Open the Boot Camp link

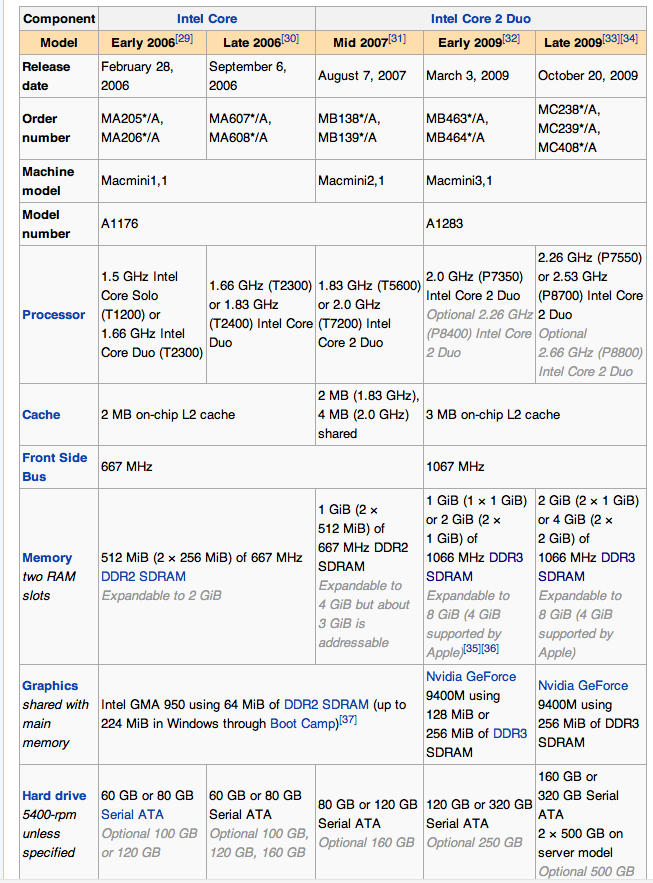[x=304, y=724]
